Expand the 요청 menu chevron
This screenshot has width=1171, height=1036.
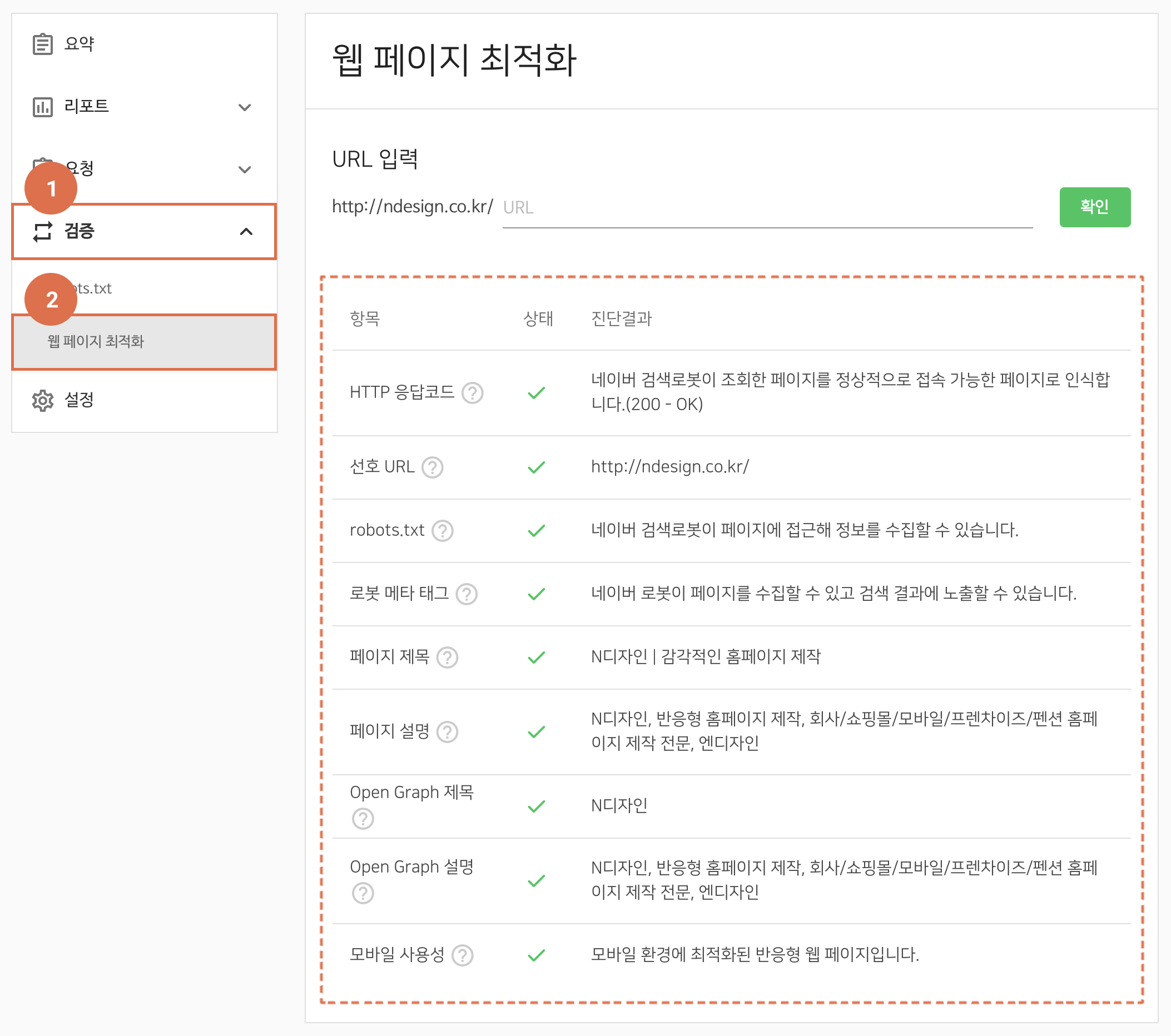pyautogui.click(x=245, y=170)
